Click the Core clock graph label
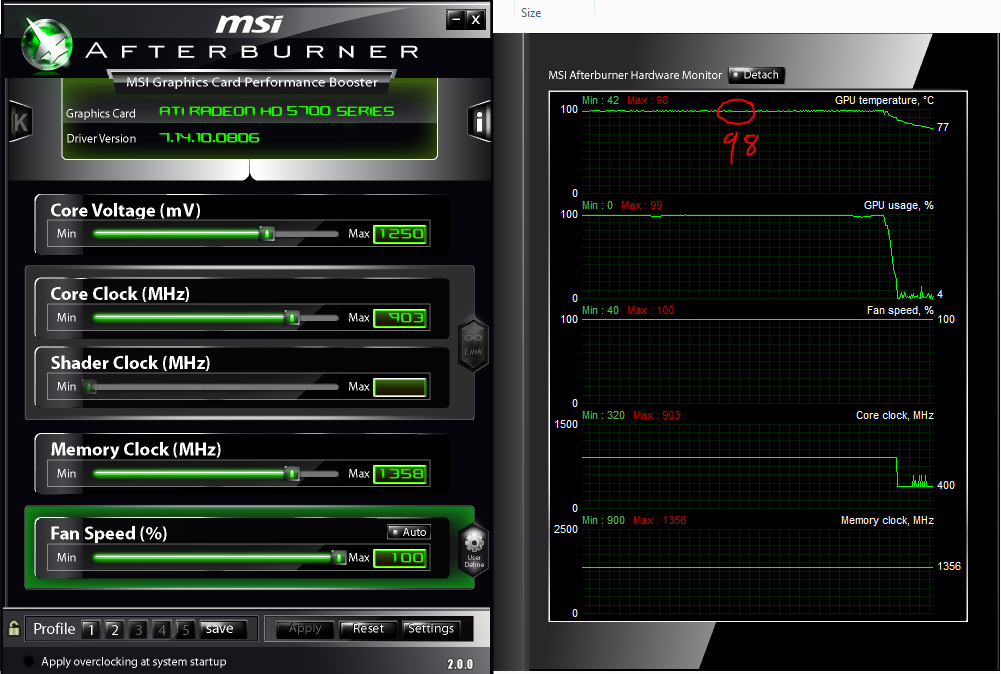This screenshot has height=674, width=1001. (894, 416)
